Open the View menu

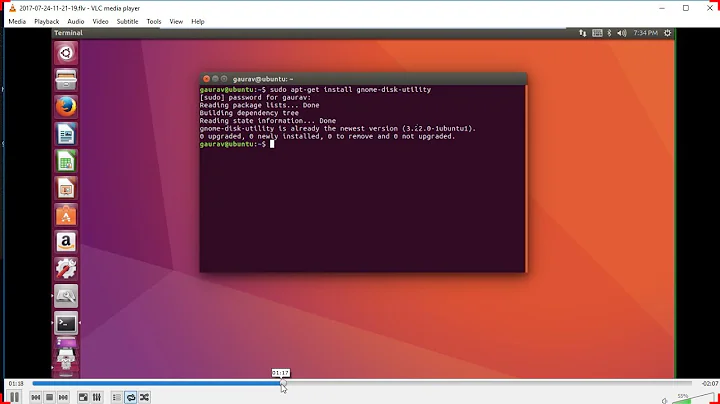176,22
